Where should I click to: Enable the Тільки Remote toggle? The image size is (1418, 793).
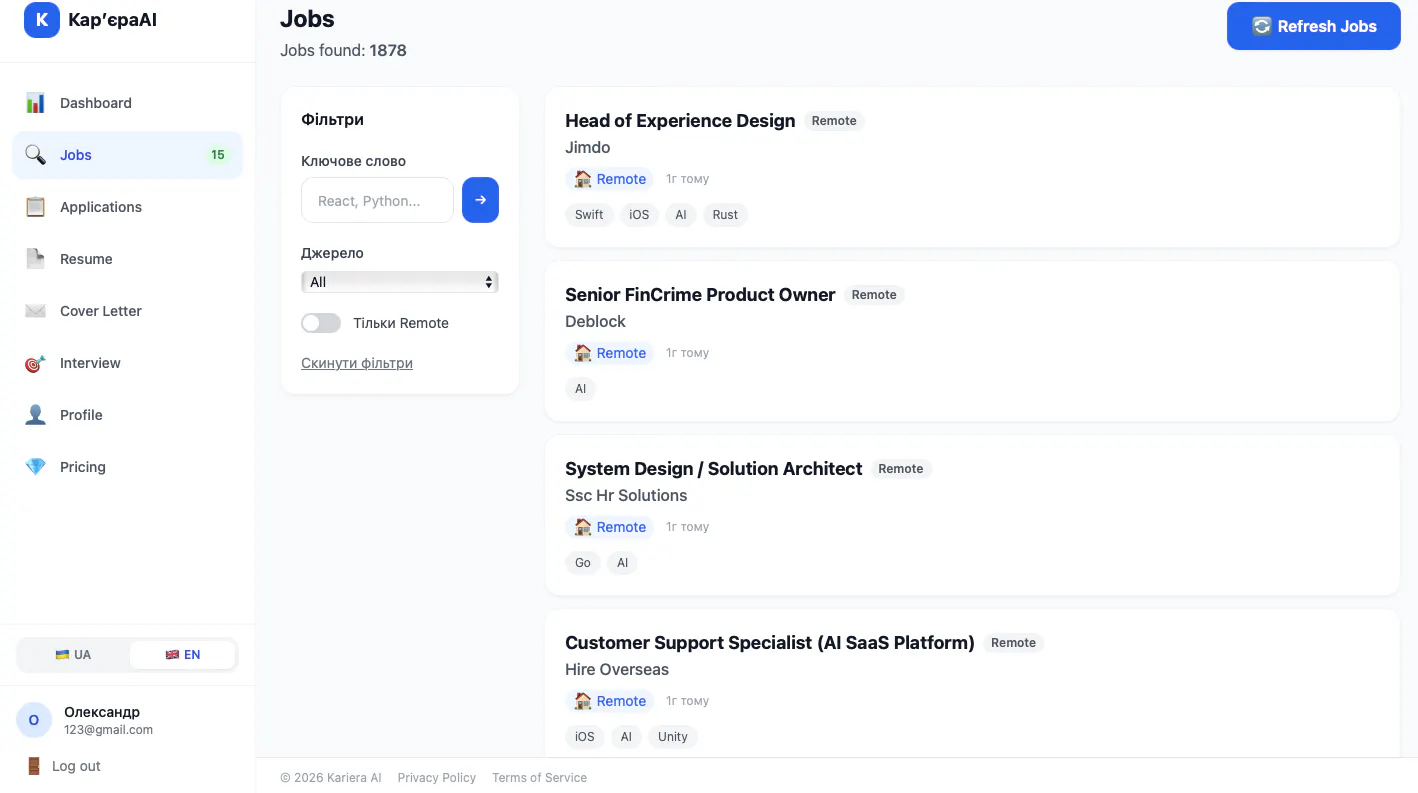[x=321, y=323]
